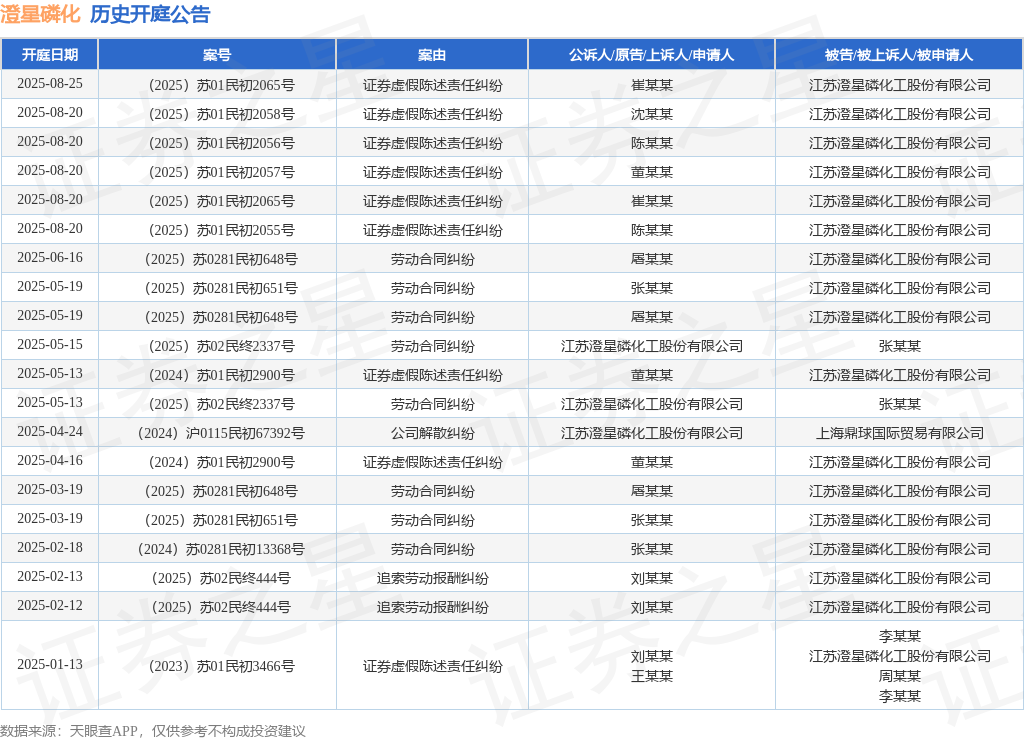This screenshot has width=1024, height=740.
Task: Select case number (2025)苏01民初2055号
Action: click(221, 230)
